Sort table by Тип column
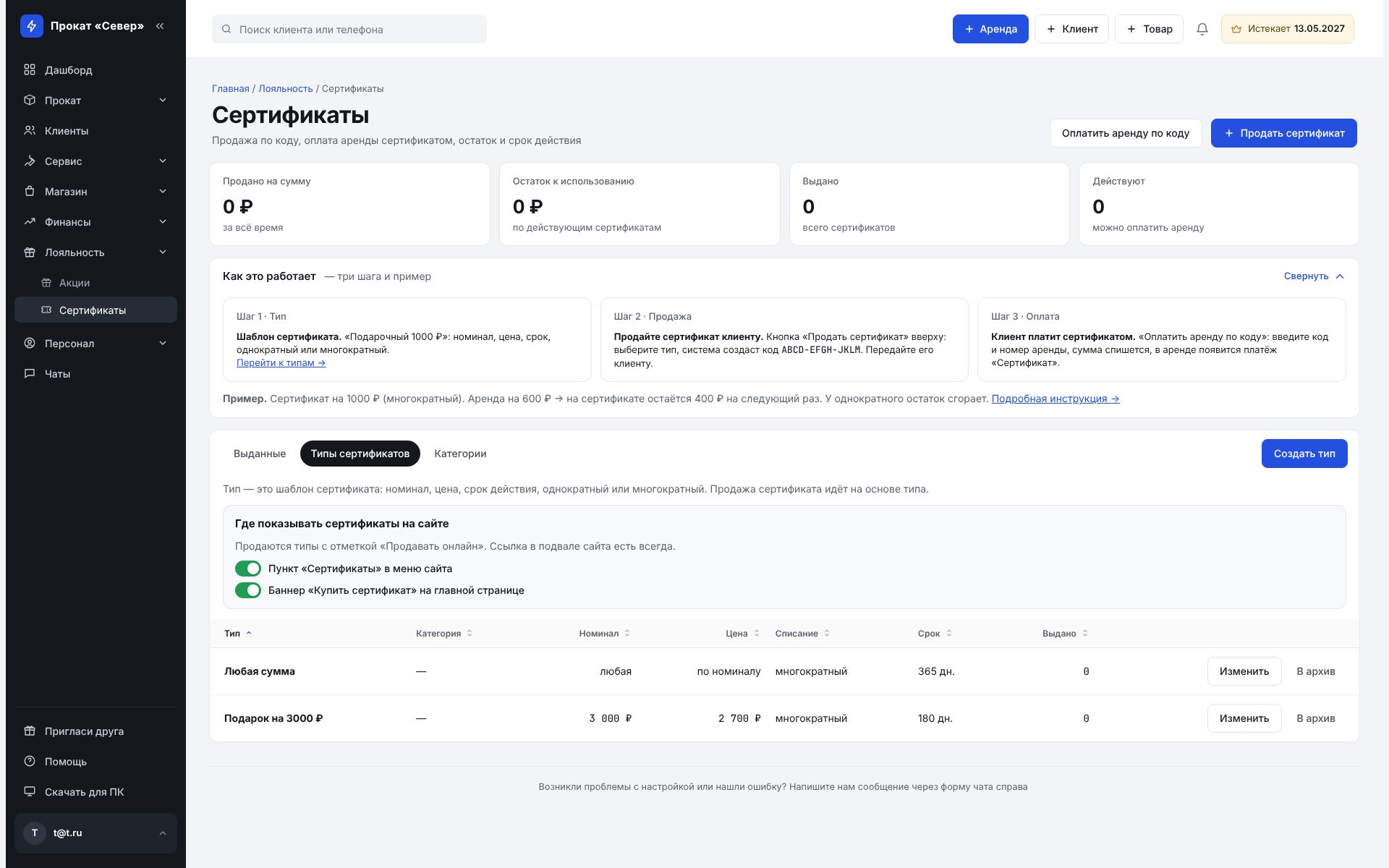Viewport: 1389px width, 868px height. tap(238, 634)
